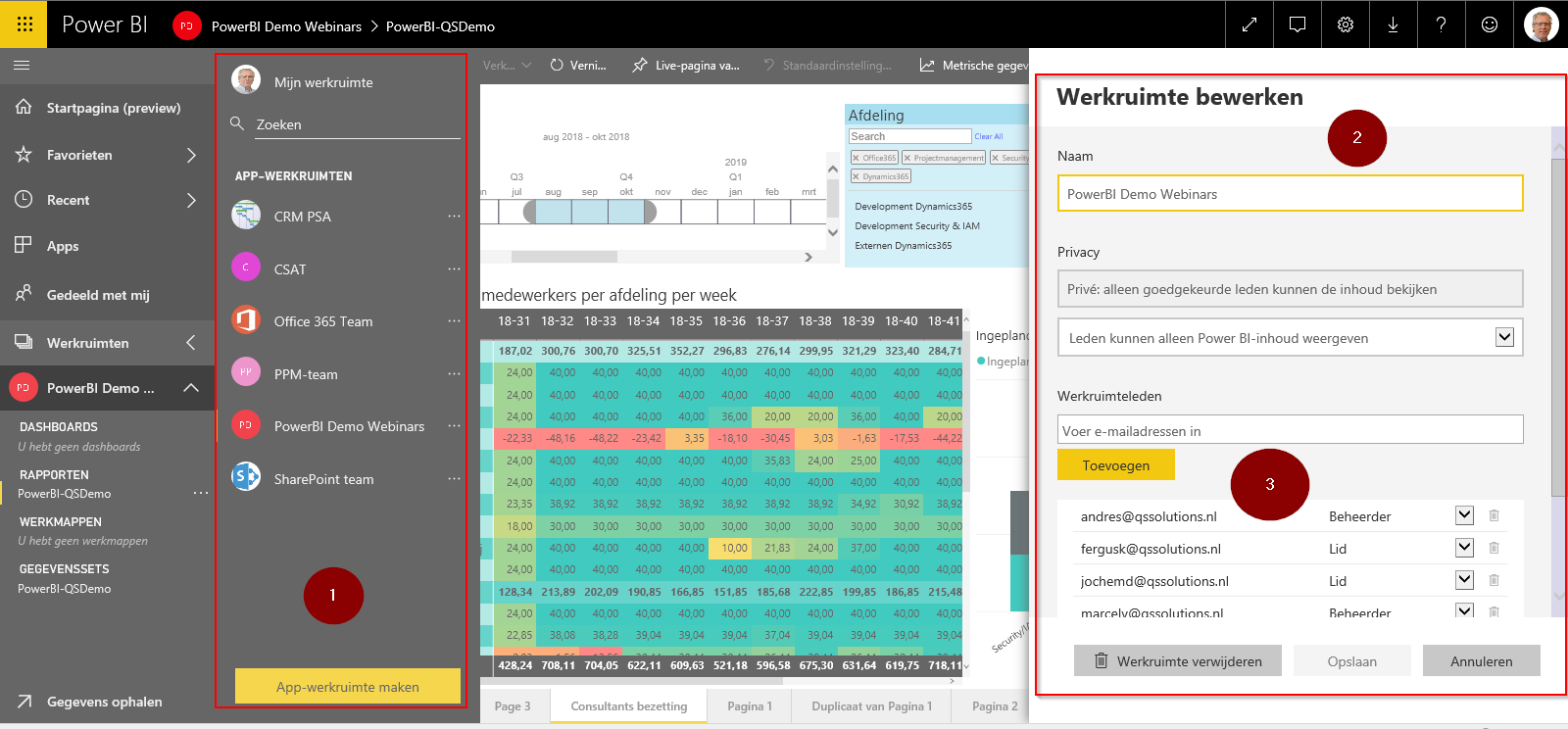
Task: Open more options for CRM PSA
Action: (x=454, y=216)
